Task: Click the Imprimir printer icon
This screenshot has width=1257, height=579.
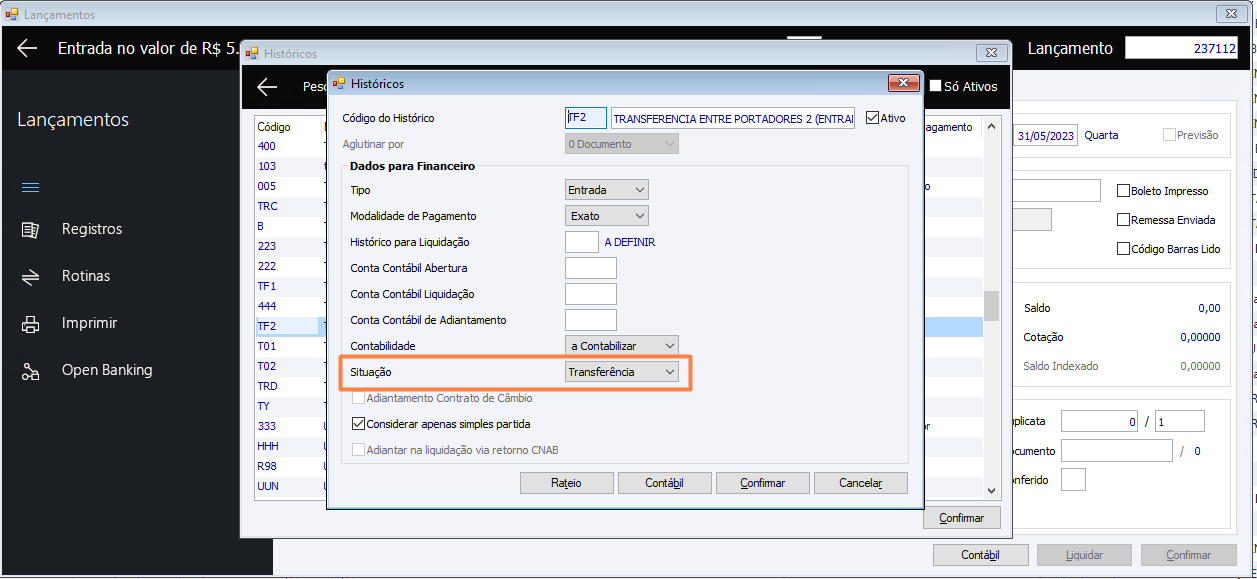Action: click(x=30, y=324)
